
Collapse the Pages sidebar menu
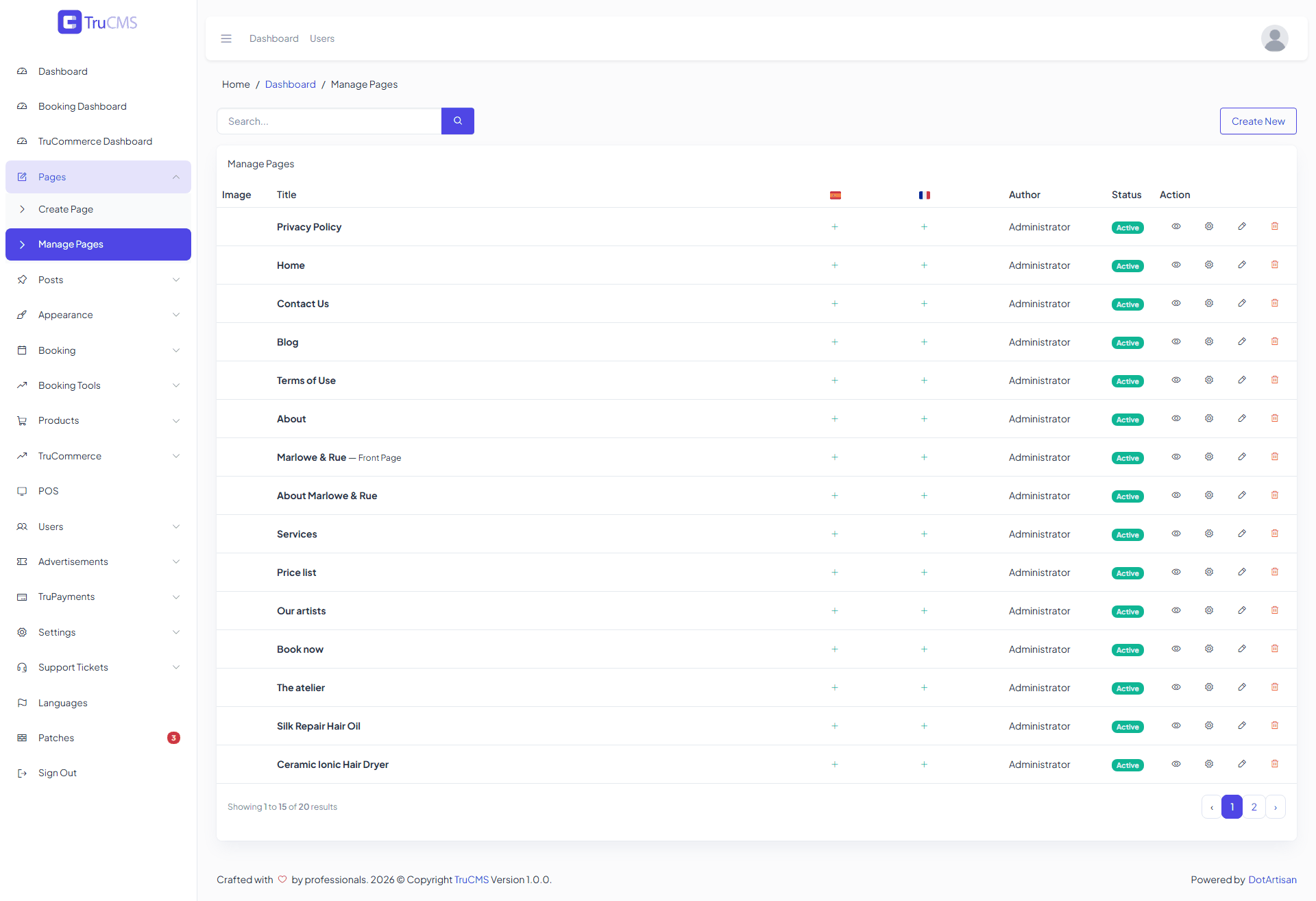[98, 177]
